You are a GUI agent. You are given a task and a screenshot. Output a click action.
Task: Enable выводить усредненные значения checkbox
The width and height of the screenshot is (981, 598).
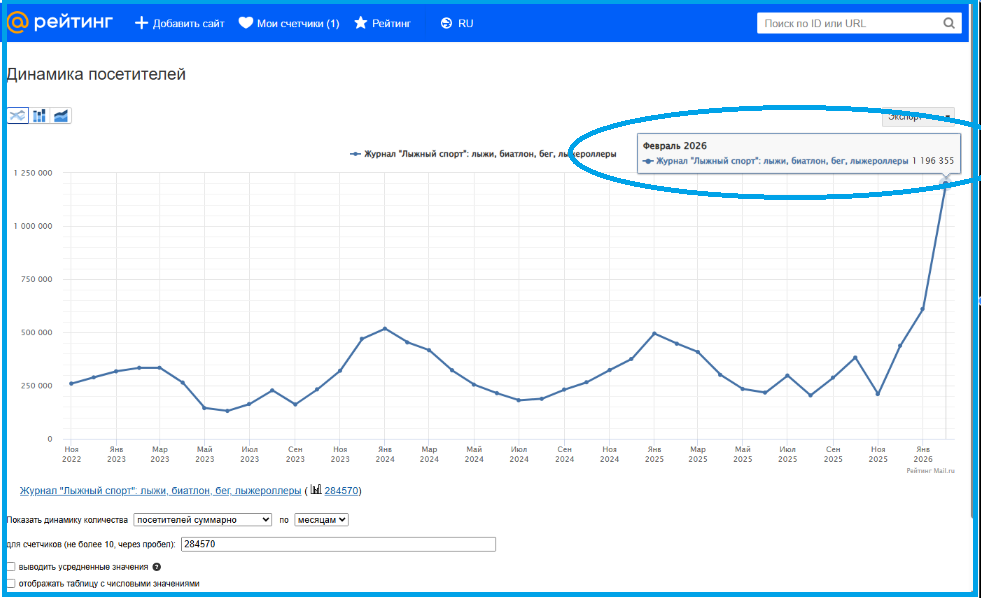pos(11,567)
